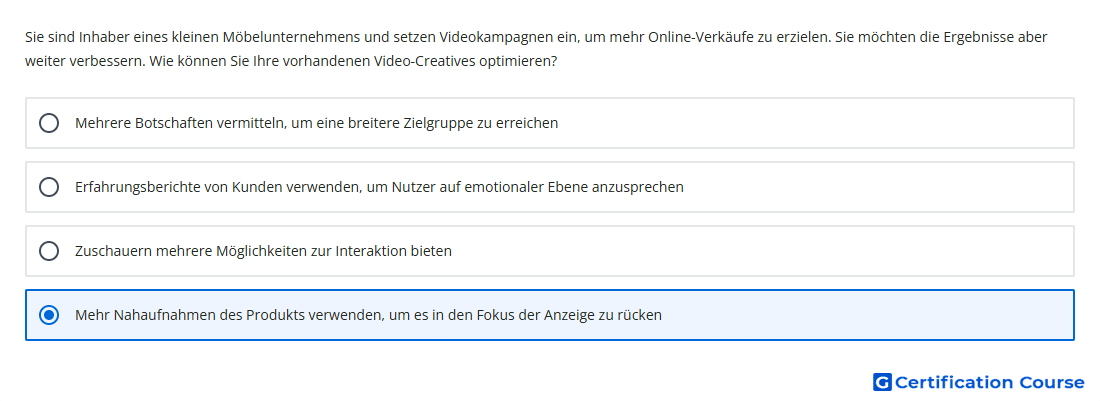Click empty area of the first answer box

(814, 123)
